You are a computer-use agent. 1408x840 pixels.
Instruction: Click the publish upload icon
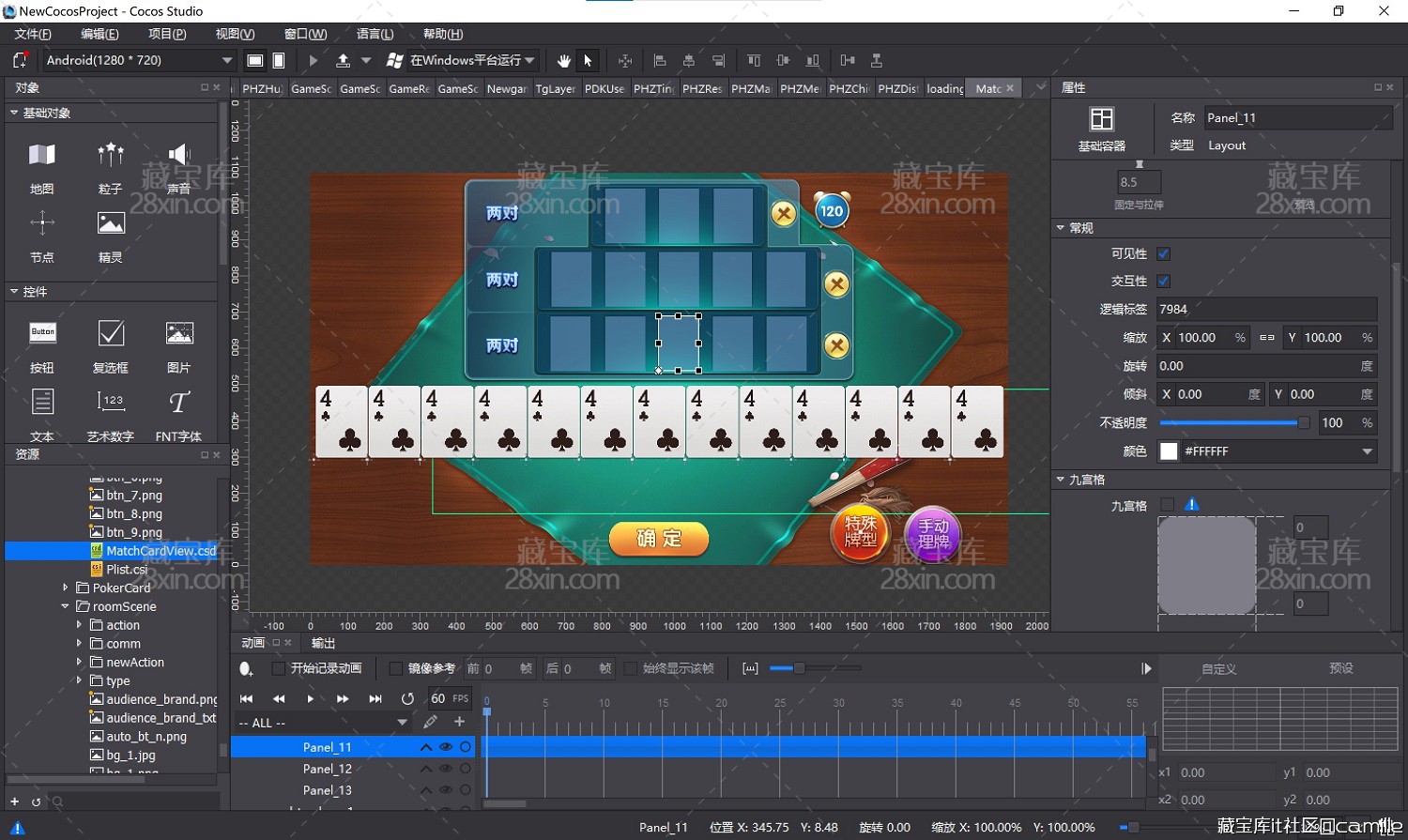(x=344, y=60)
